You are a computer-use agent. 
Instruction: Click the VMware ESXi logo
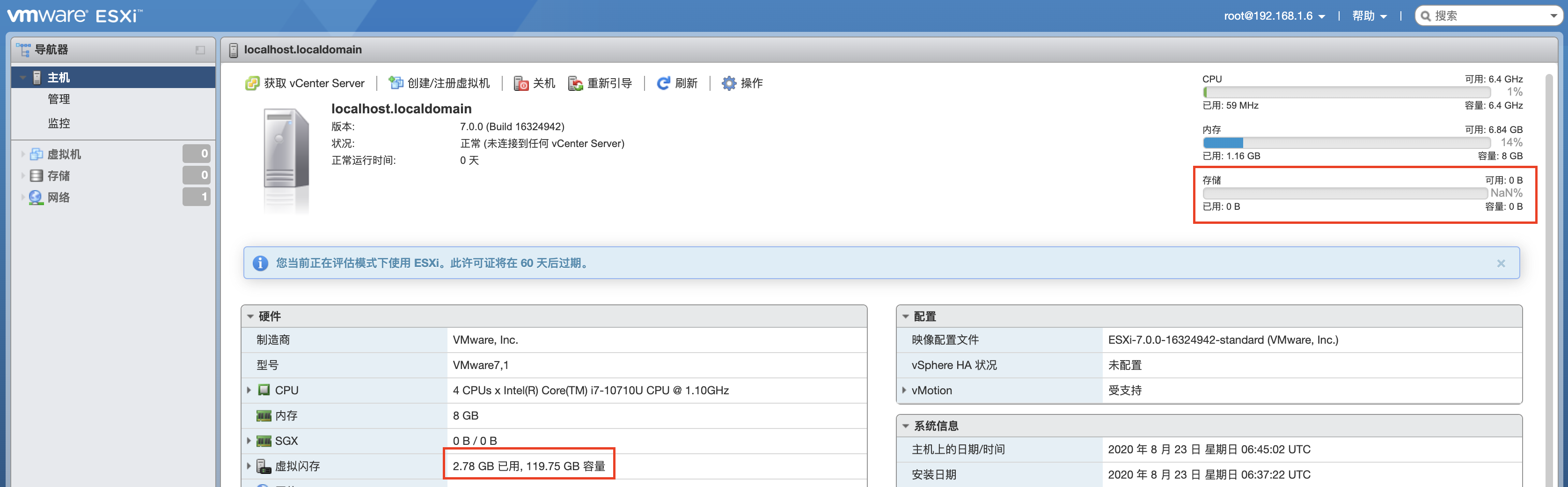pyautogui.click(x=75, y=15)
